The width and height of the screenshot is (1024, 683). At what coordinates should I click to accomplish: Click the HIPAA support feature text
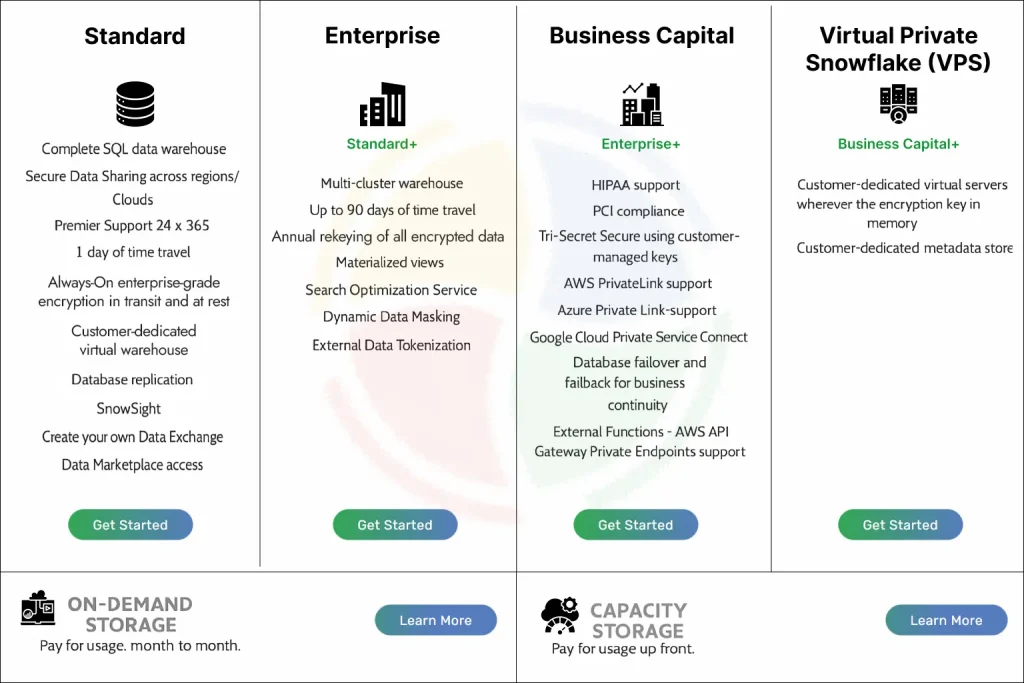(635, 185)
